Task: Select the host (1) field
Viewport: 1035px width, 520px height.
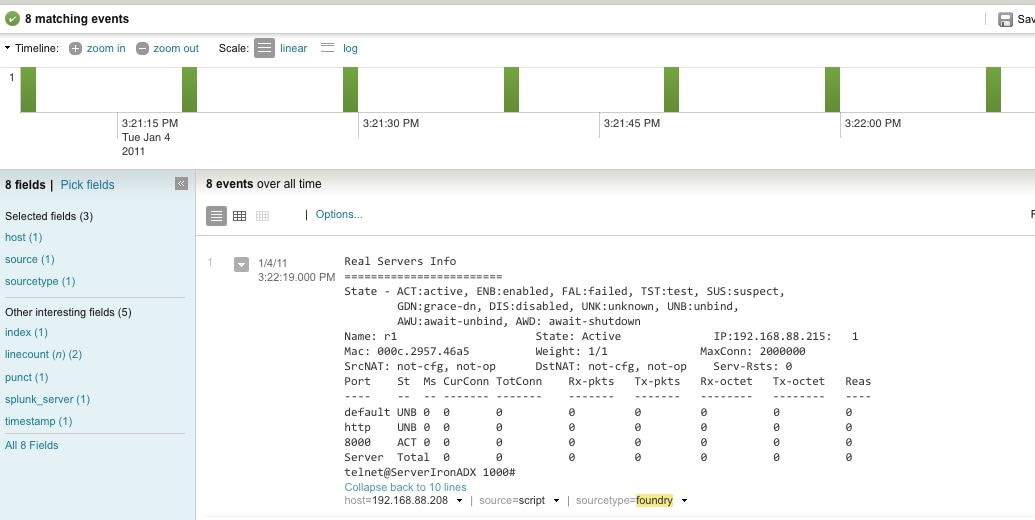Action: 23,237
